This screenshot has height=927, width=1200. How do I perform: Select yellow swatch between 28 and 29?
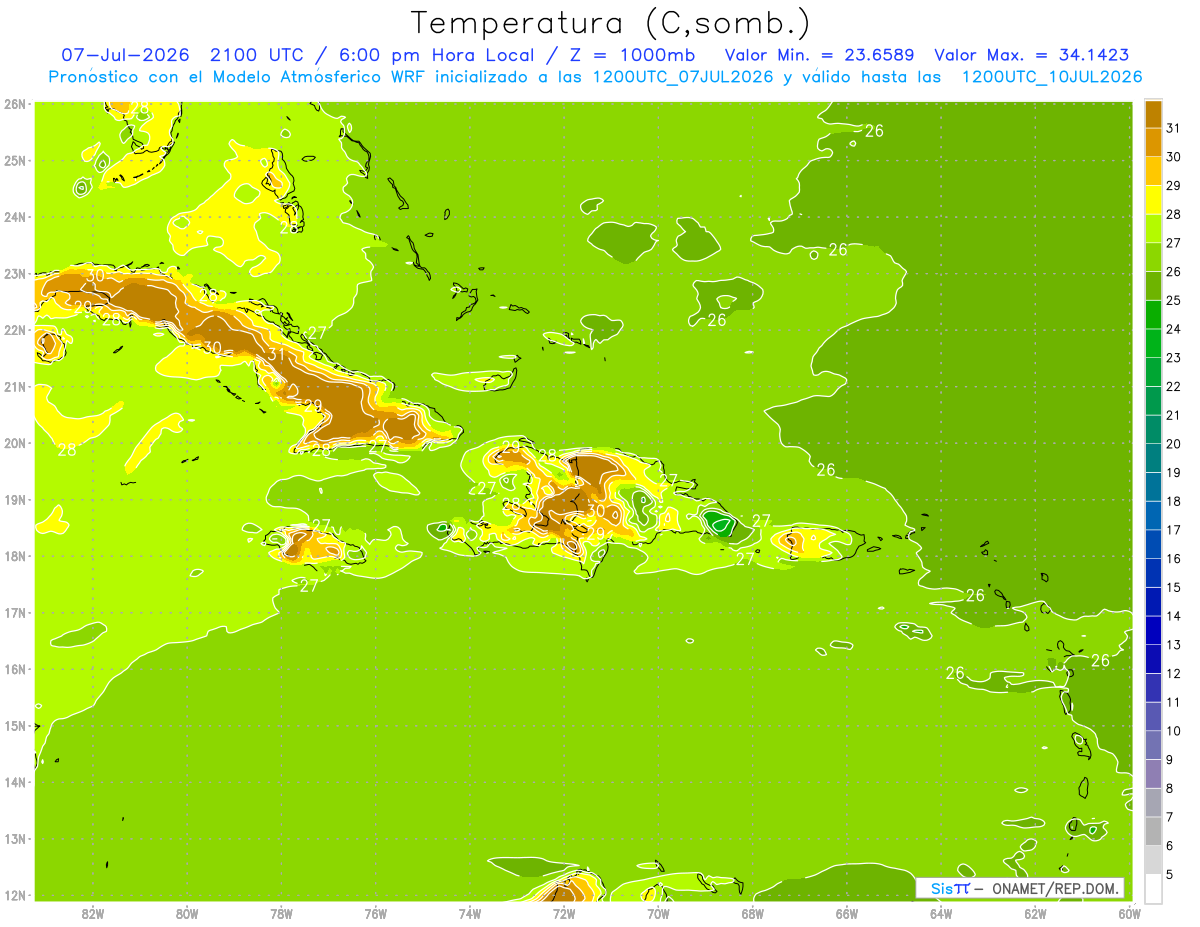[x=1153, y=199]
